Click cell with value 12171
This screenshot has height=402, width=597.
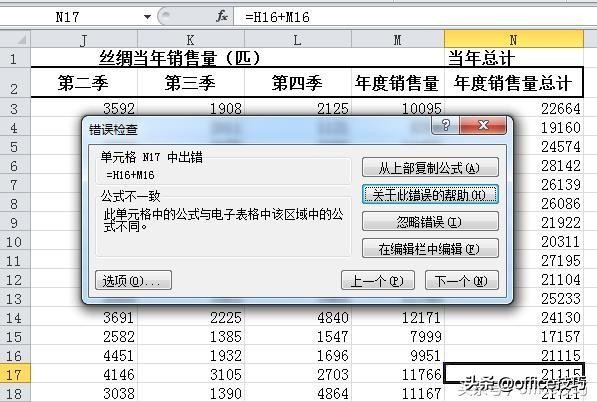(x=397, y=317)
